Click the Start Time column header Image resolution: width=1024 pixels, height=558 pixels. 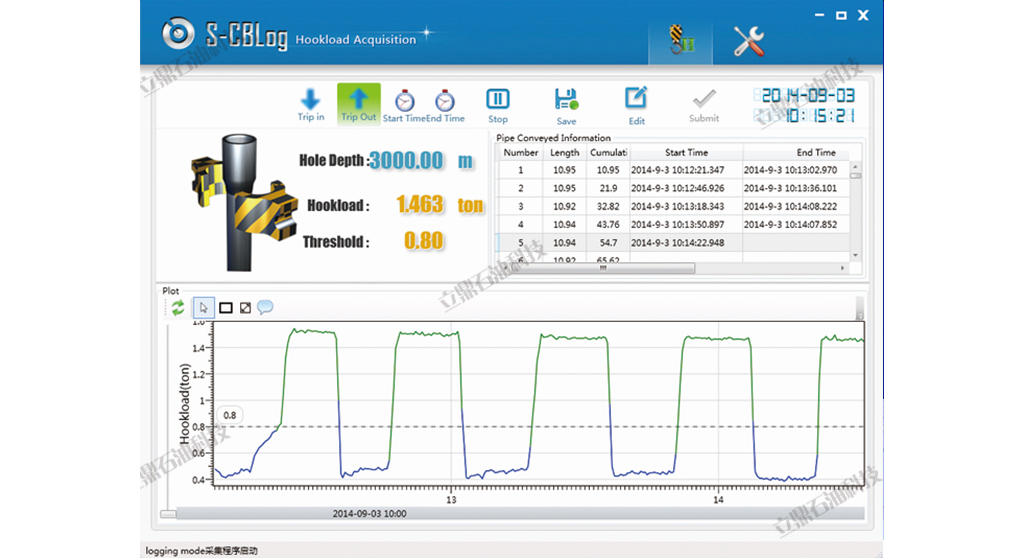tap(686, 153)
